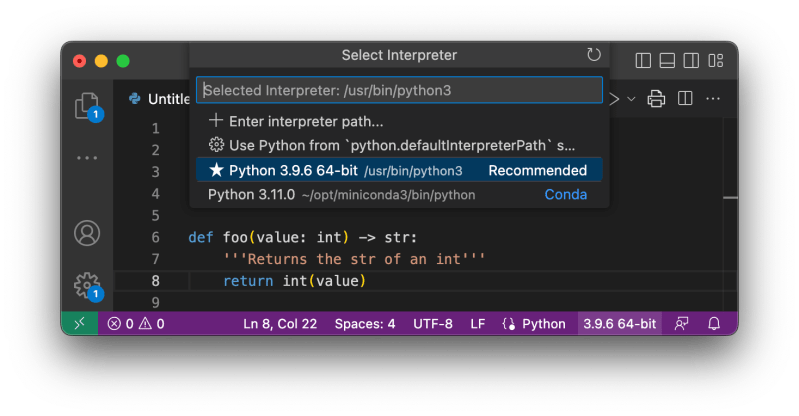The height and width of the screenshot is (416, 799).
Task: Open the Manage gear icon
Action: tap(87, 284)
